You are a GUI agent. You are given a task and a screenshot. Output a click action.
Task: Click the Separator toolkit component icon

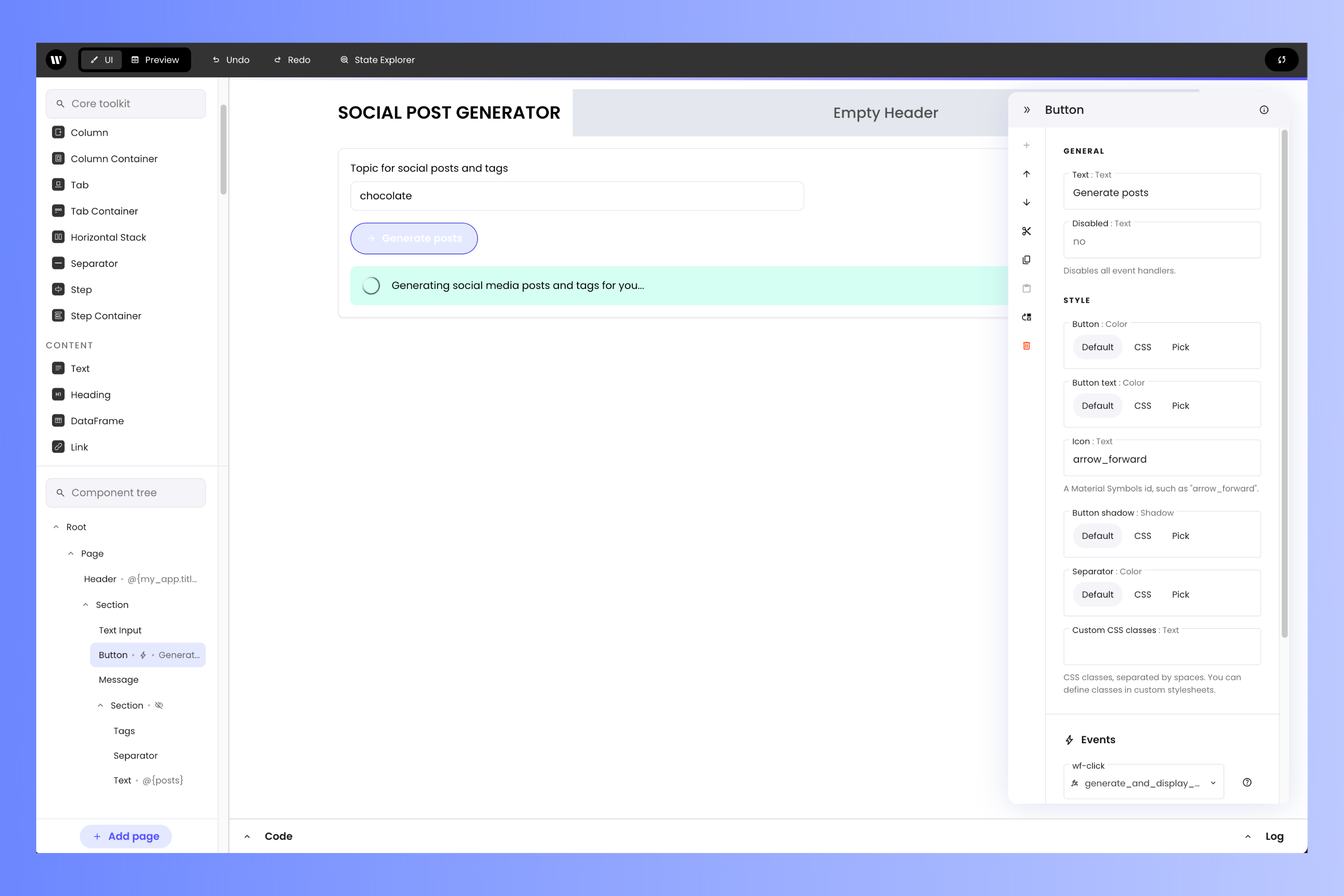pyautogui.click(x=58, y=263)
